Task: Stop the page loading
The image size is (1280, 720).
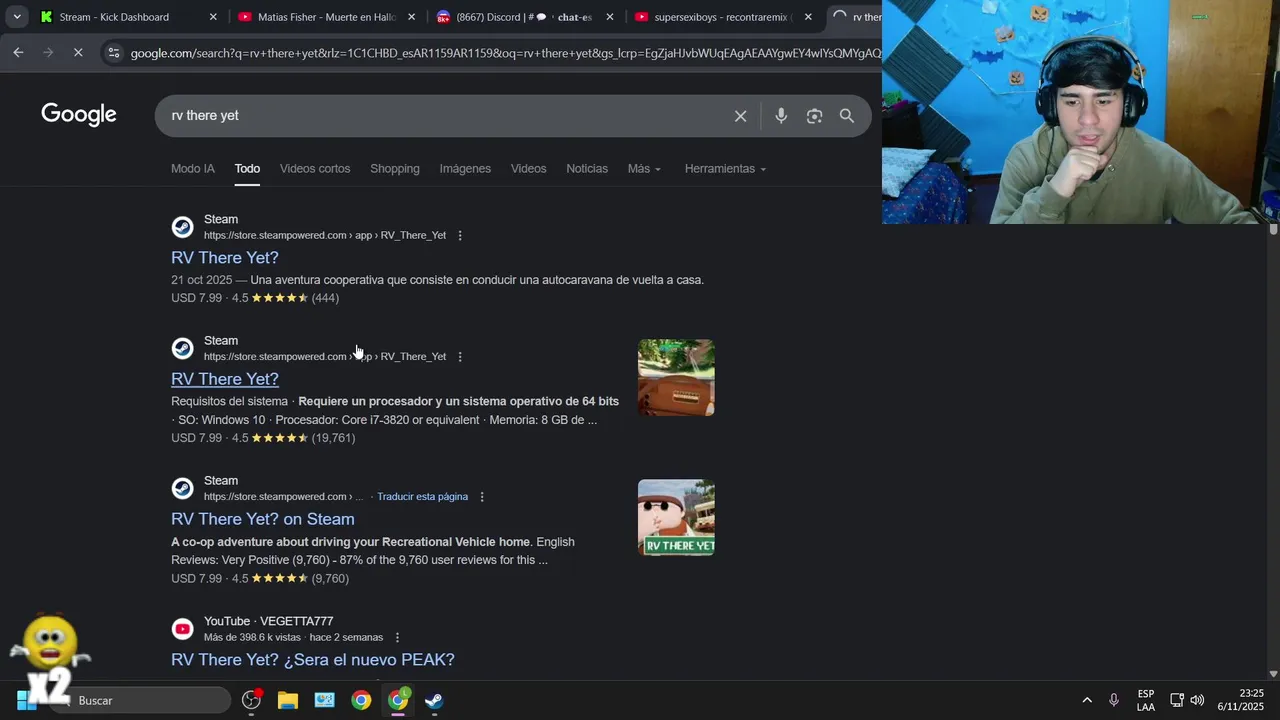Action: (x=78, y=52)
